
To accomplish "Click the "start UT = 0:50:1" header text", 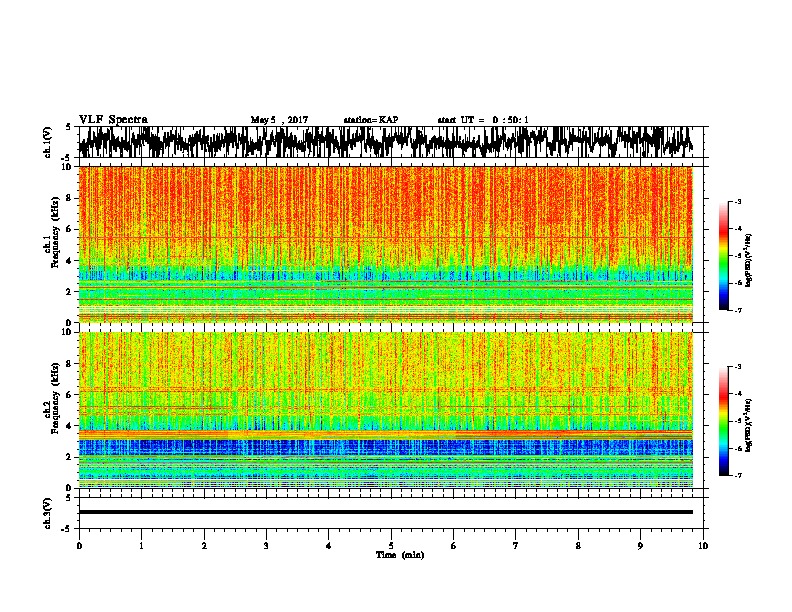I will [483, 120].
